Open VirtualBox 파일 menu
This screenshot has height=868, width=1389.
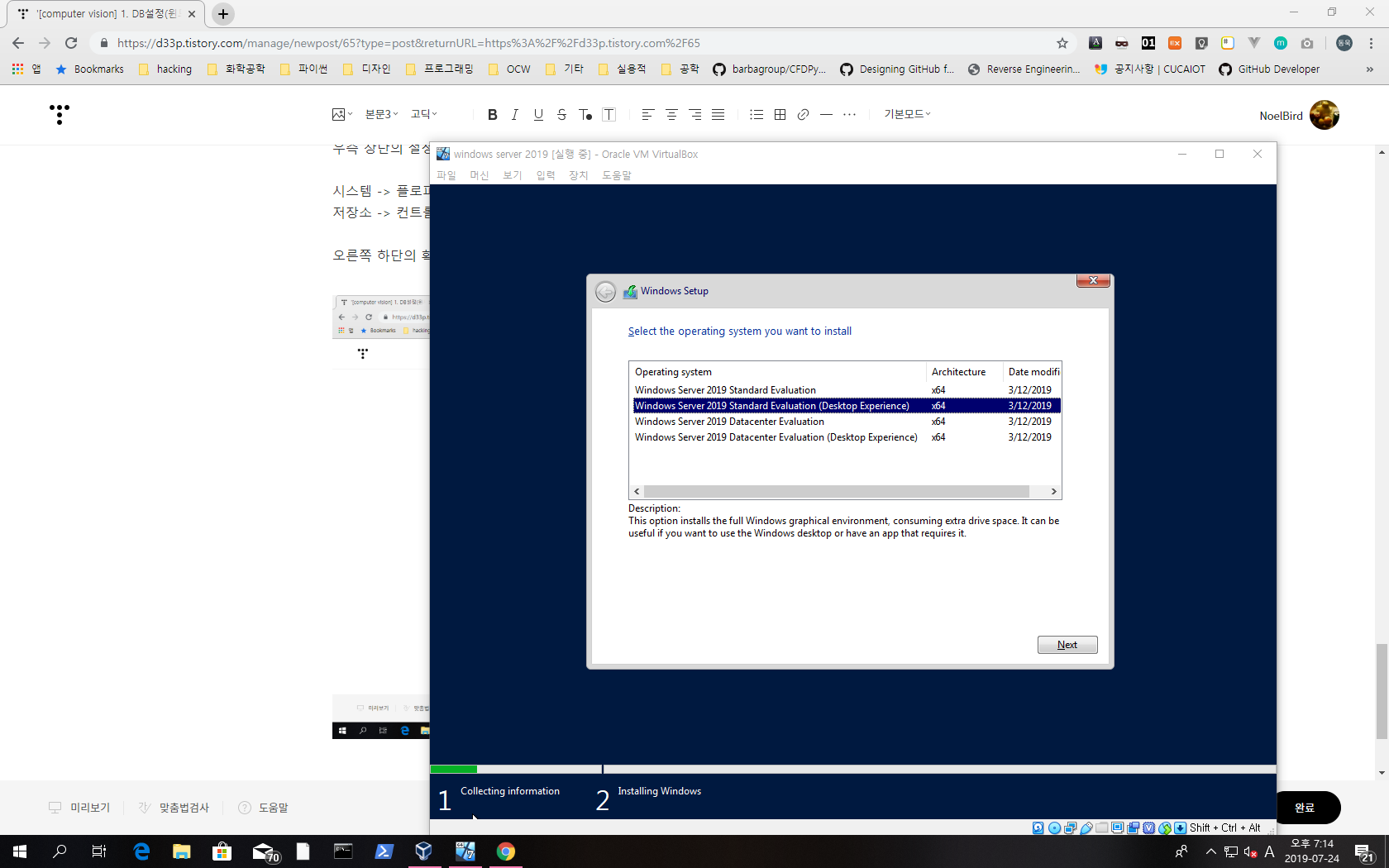[446, 175]
